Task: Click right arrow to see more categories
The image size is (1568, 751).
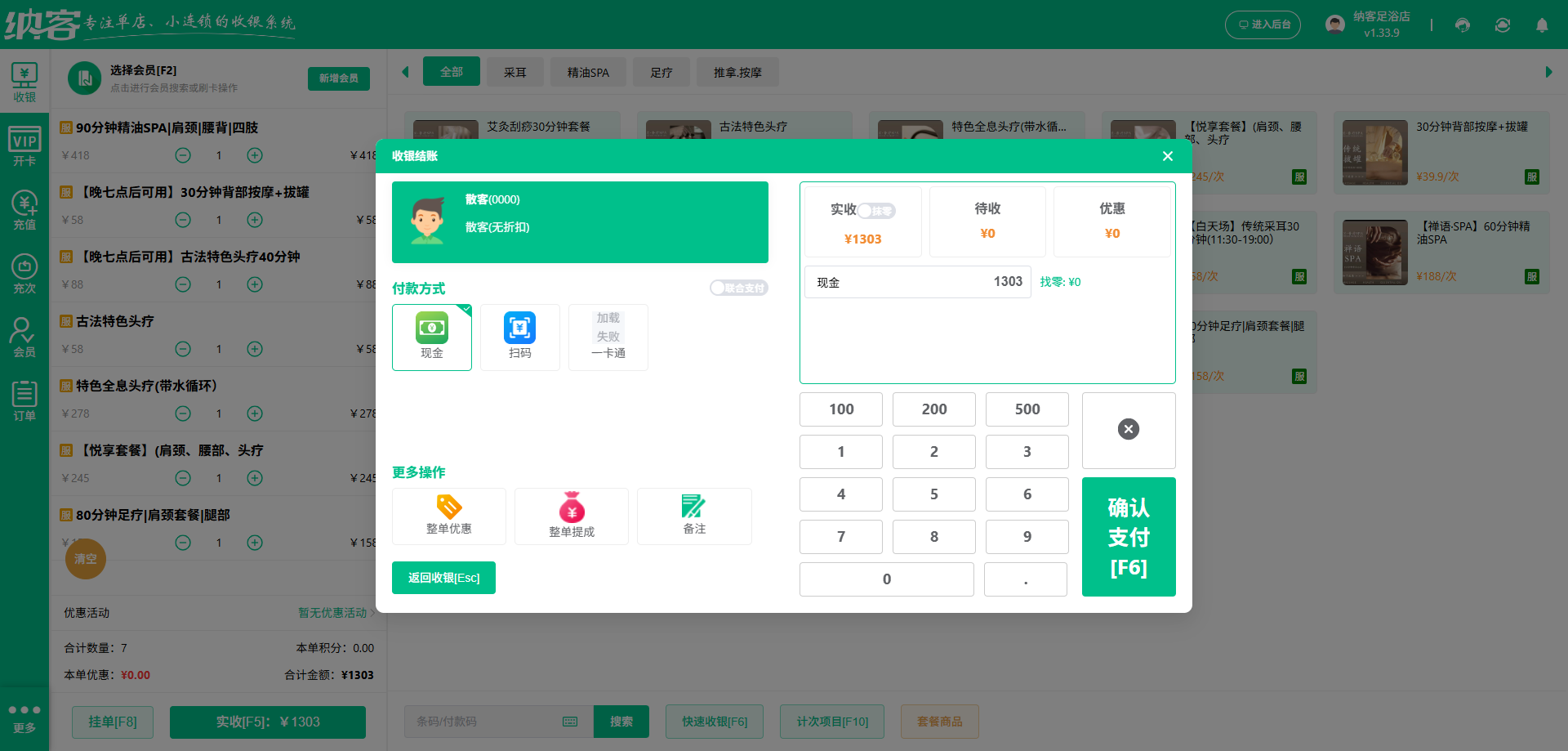Action: click(x=1549, y=72)
